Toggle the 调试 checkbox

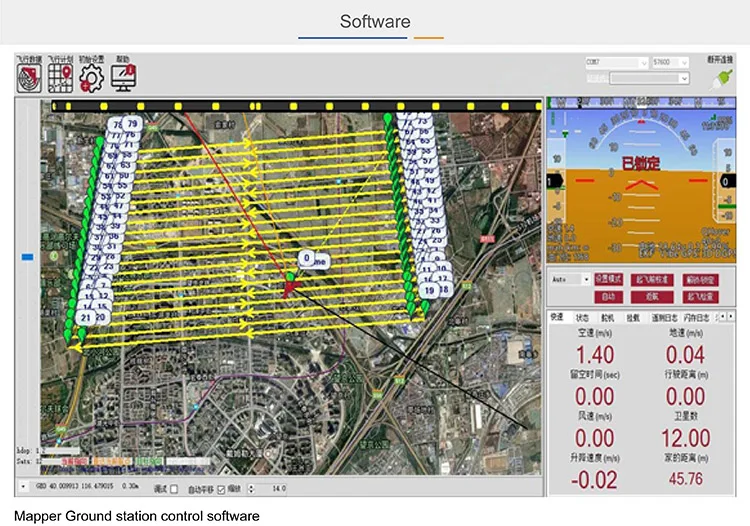[174, 489]
